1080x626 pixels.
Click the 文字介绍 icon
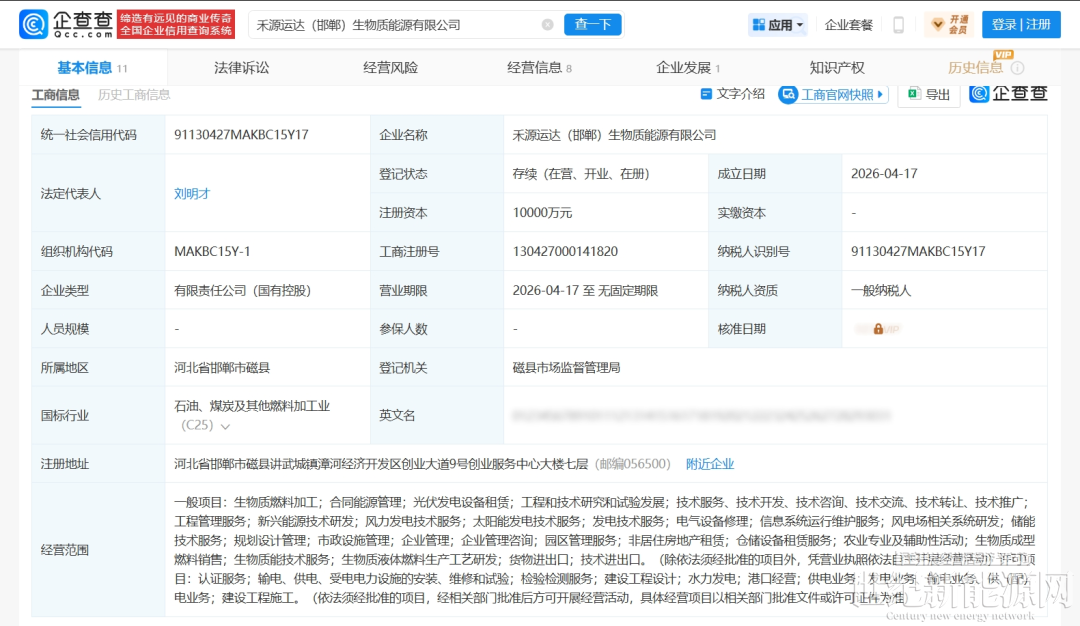click(x=706, y=94)
